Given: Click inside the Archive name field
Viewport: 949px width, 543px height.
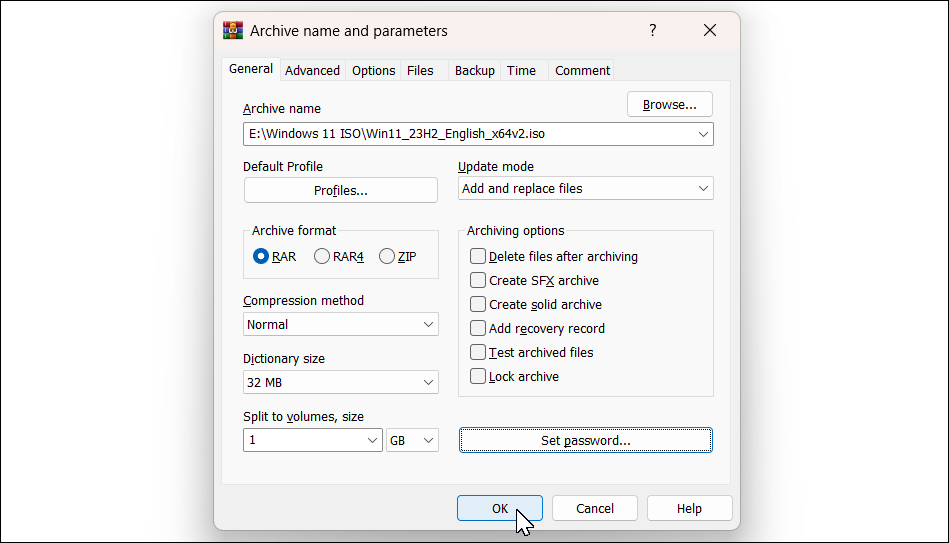Looking at the screenshot, I should click(x=465, y=134).
